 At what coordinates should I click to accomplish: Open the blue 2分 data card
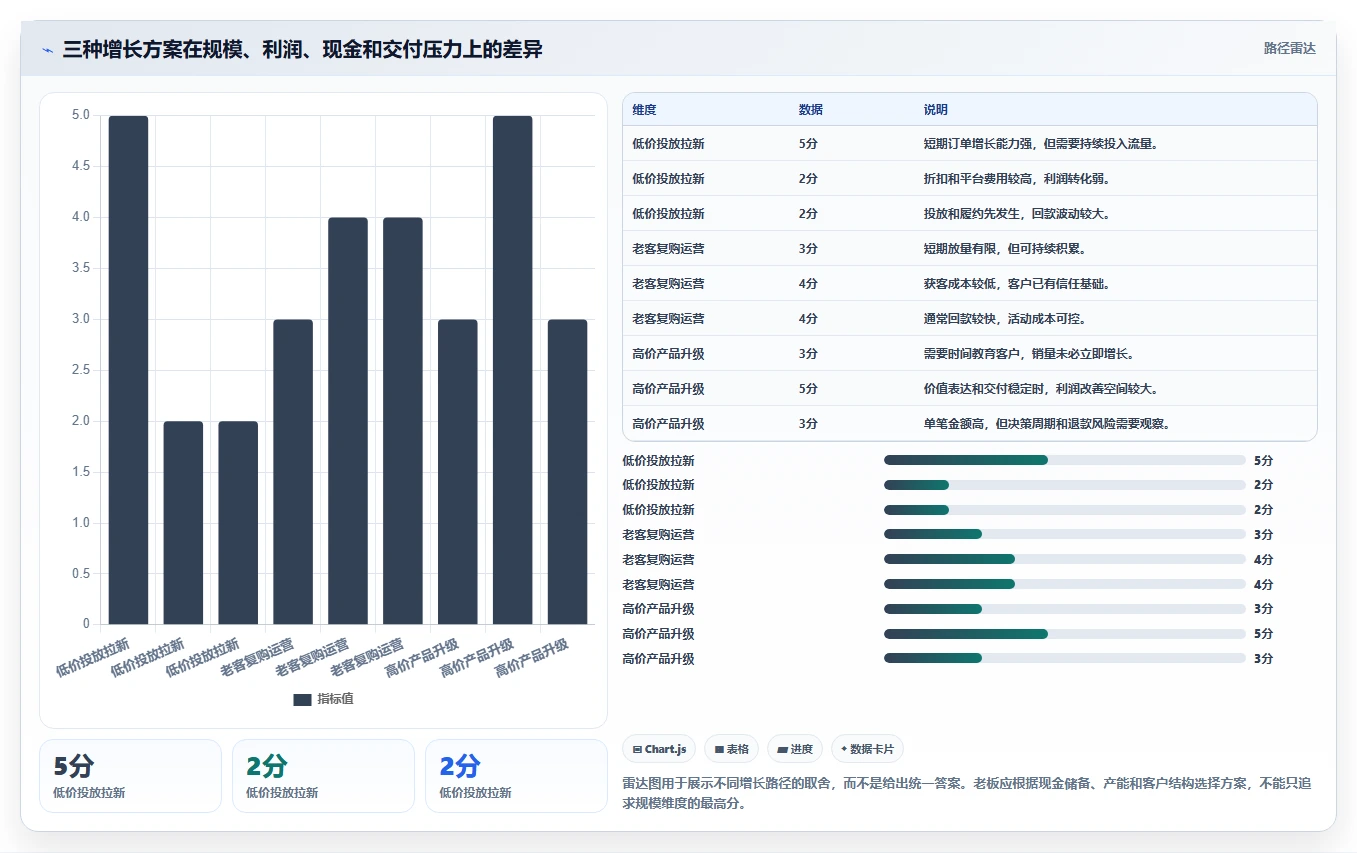tap(516, 776)
